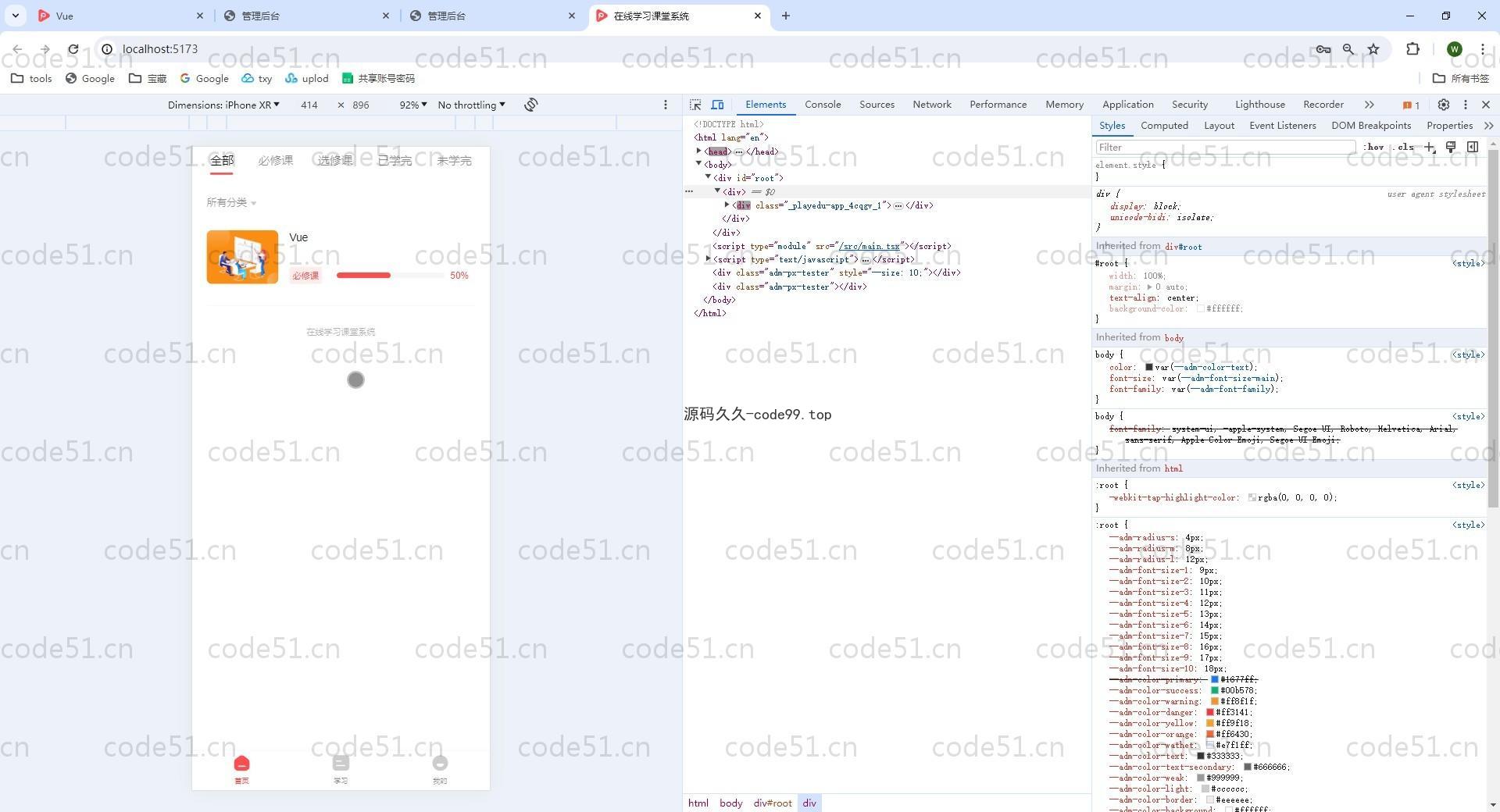
Task: Switch to the Network panel
Action: [x=932, y=105]
